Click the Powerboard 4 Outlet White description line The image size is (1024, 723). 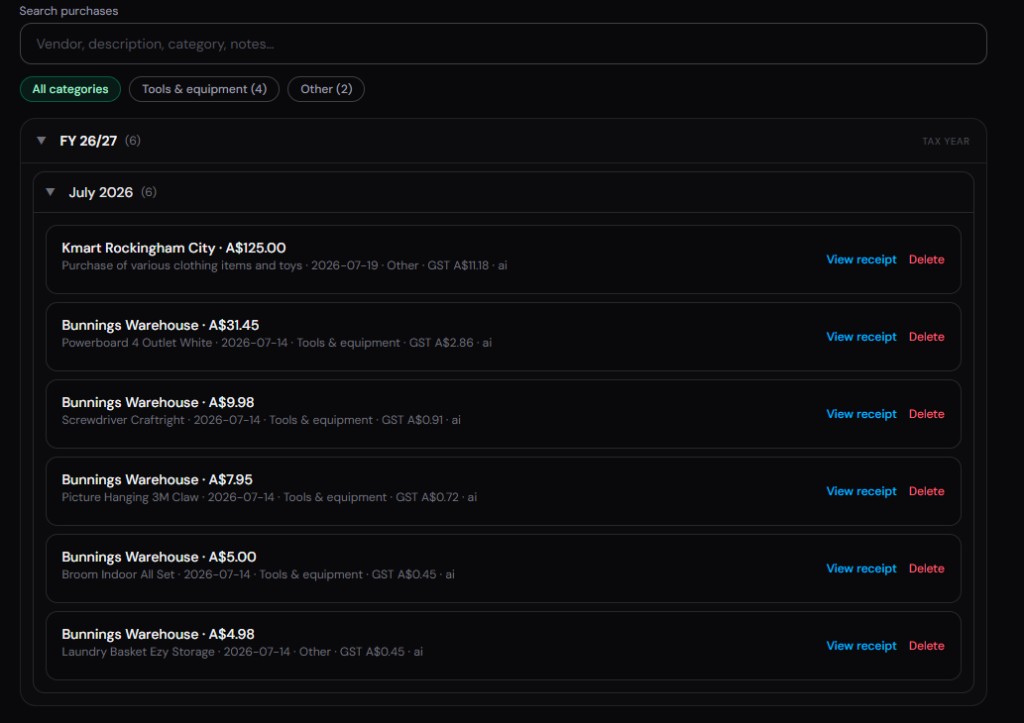pyautogui.click(x=276, y=342)
